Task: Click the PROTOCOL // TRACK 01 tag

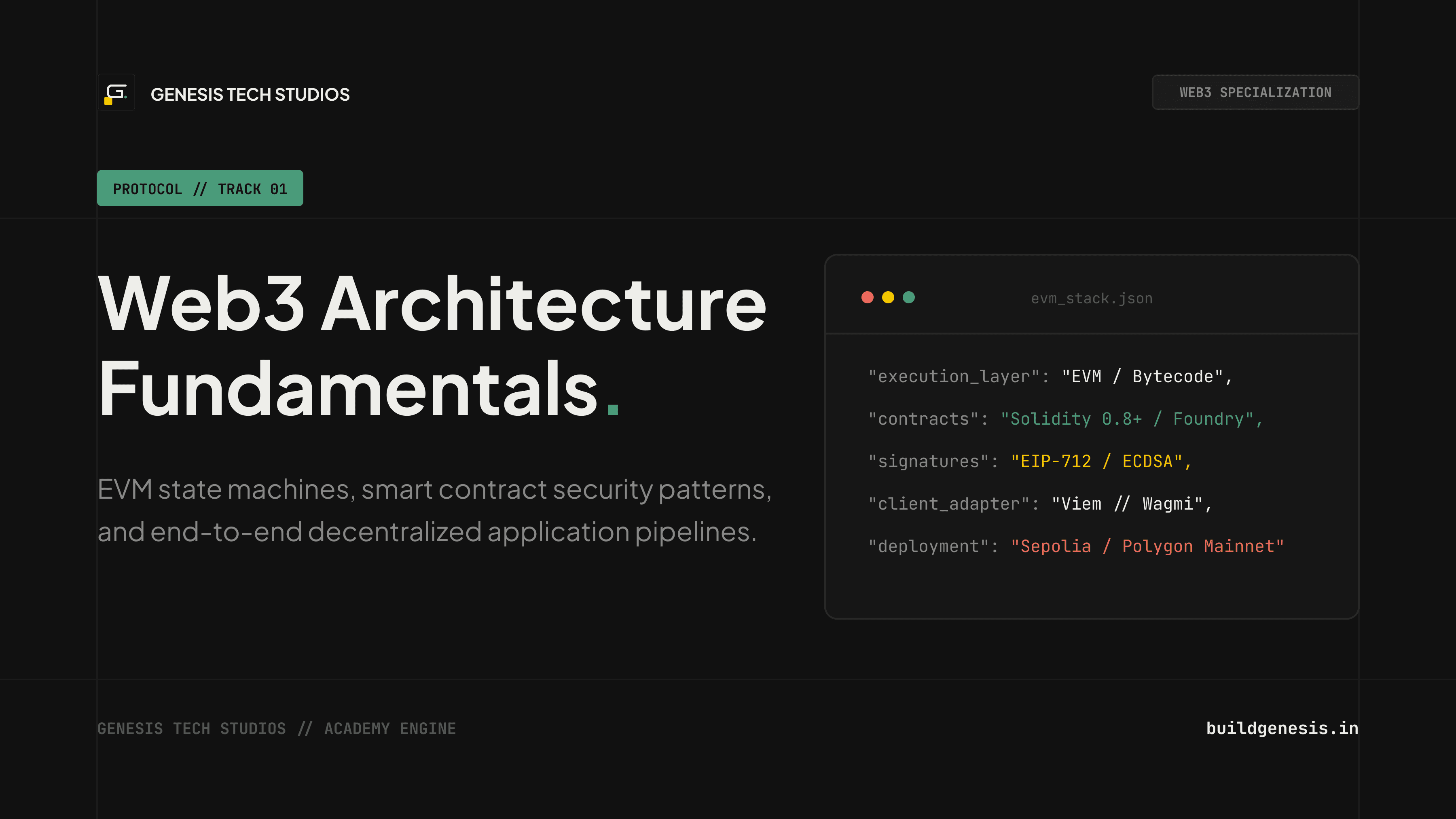Action: [x=200, y=188]
